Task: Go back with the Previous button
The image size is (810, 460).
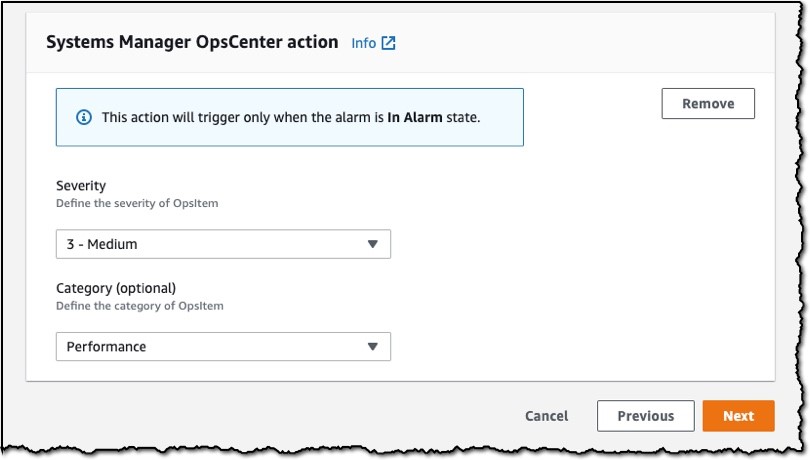Action: 645,416
